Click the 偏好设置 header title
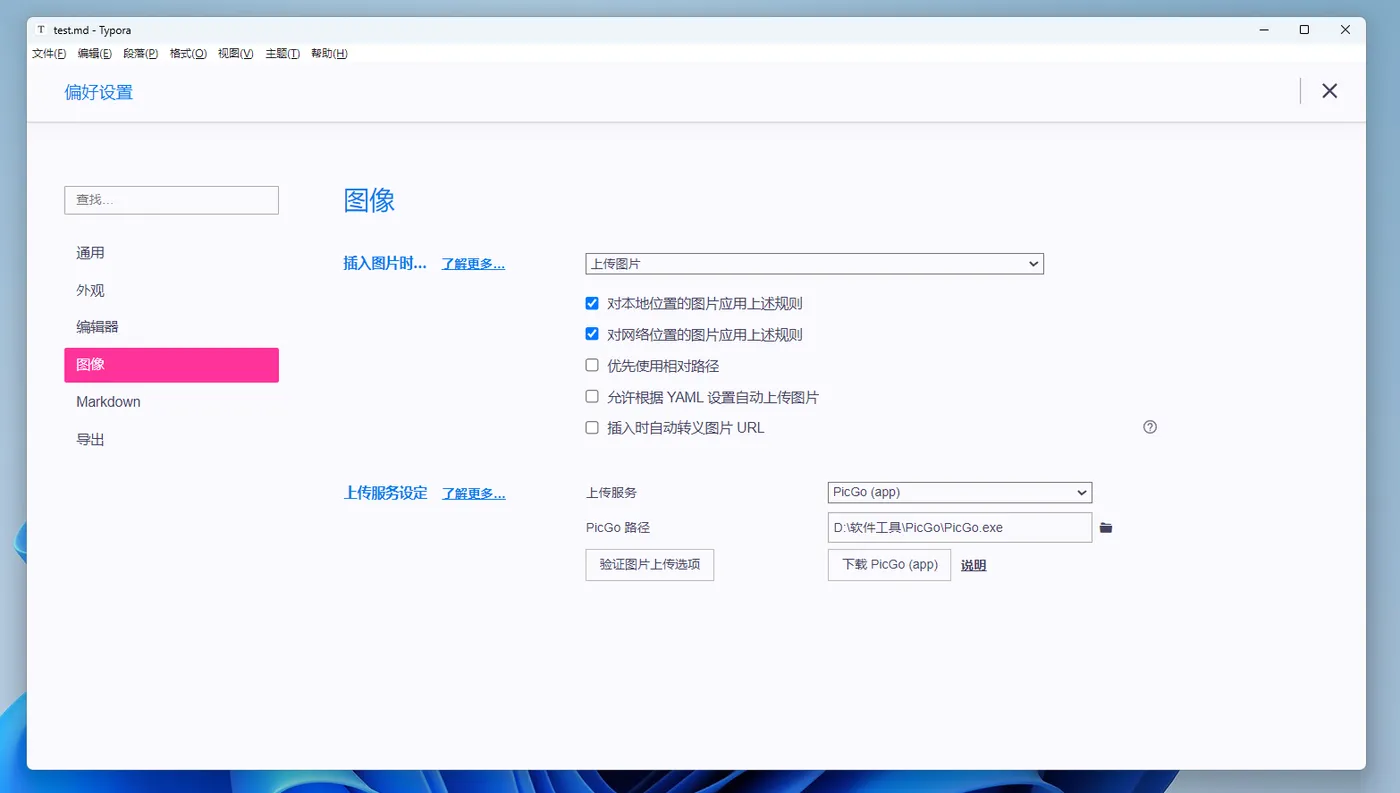The height and width of the screenshot is (793, 1400). pos(99,92)
